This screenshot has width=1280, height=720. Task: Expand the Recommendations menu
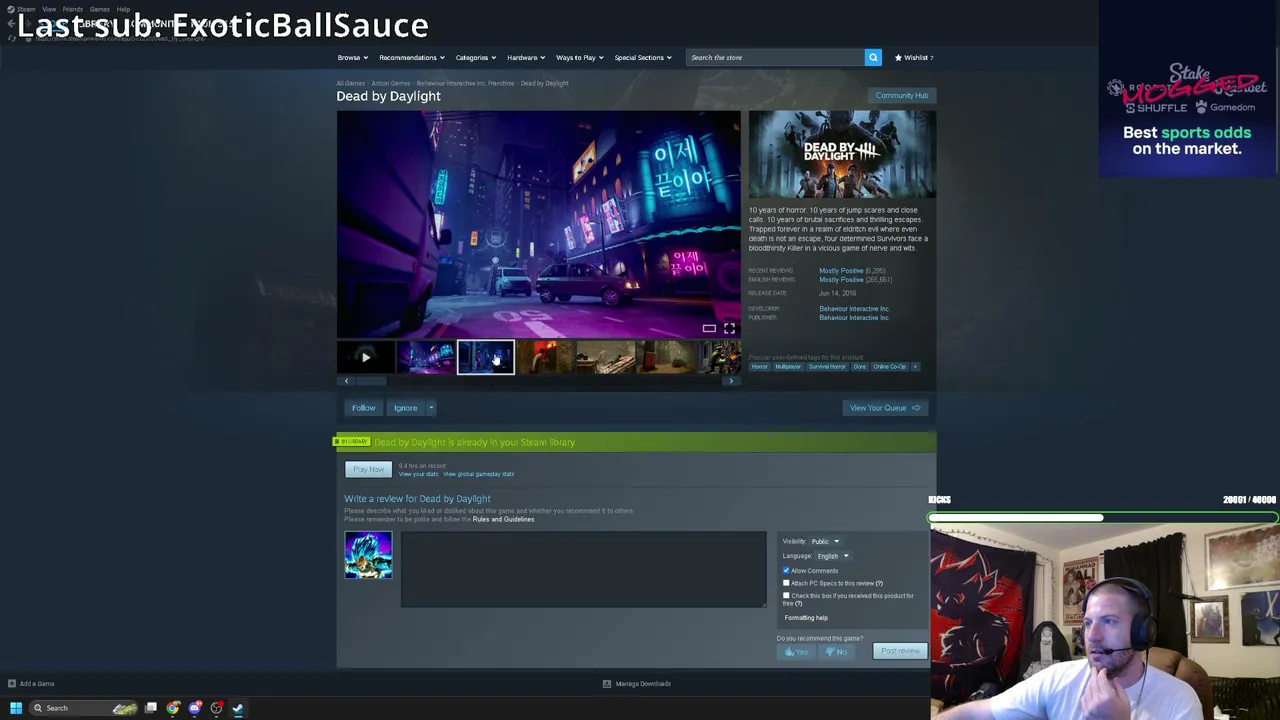pyautogui.click(x=411, y=57)
